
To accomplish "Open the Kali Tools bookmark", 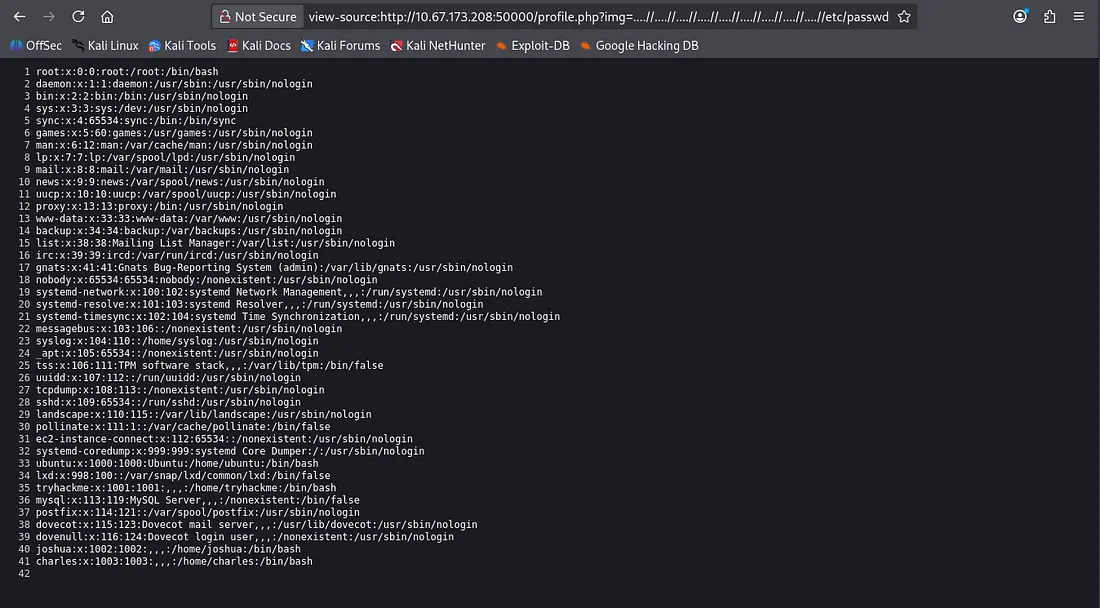I will pyautogui.click(x=182, y=46).
